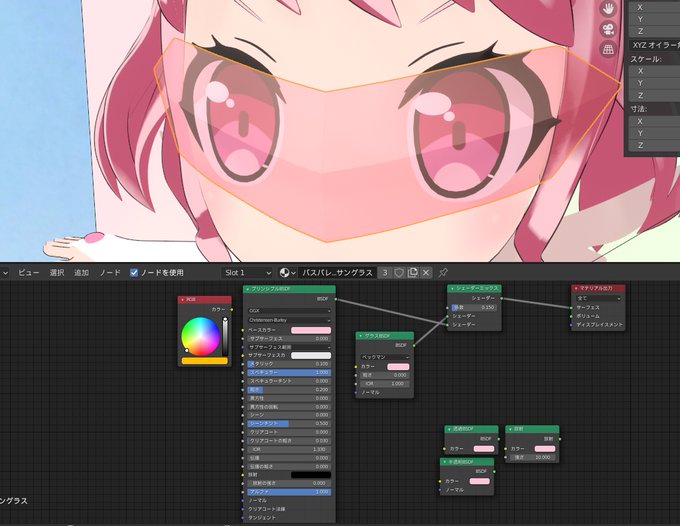
Task: Collapse the Glass BSDF node
Action: click(x=360, y=336)
